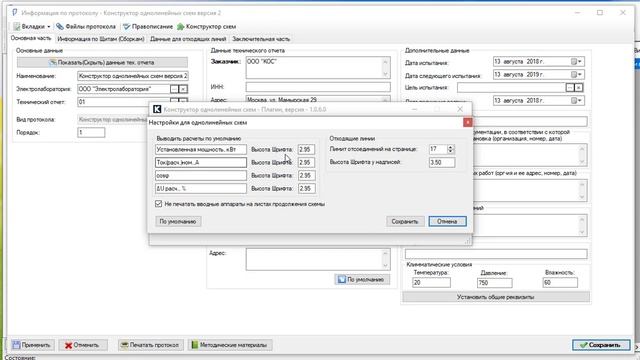The width and height of the screenshot is (640, 360).
Task: Toggle Не печатать вводные аппараты checkbox
Action: 158,204
